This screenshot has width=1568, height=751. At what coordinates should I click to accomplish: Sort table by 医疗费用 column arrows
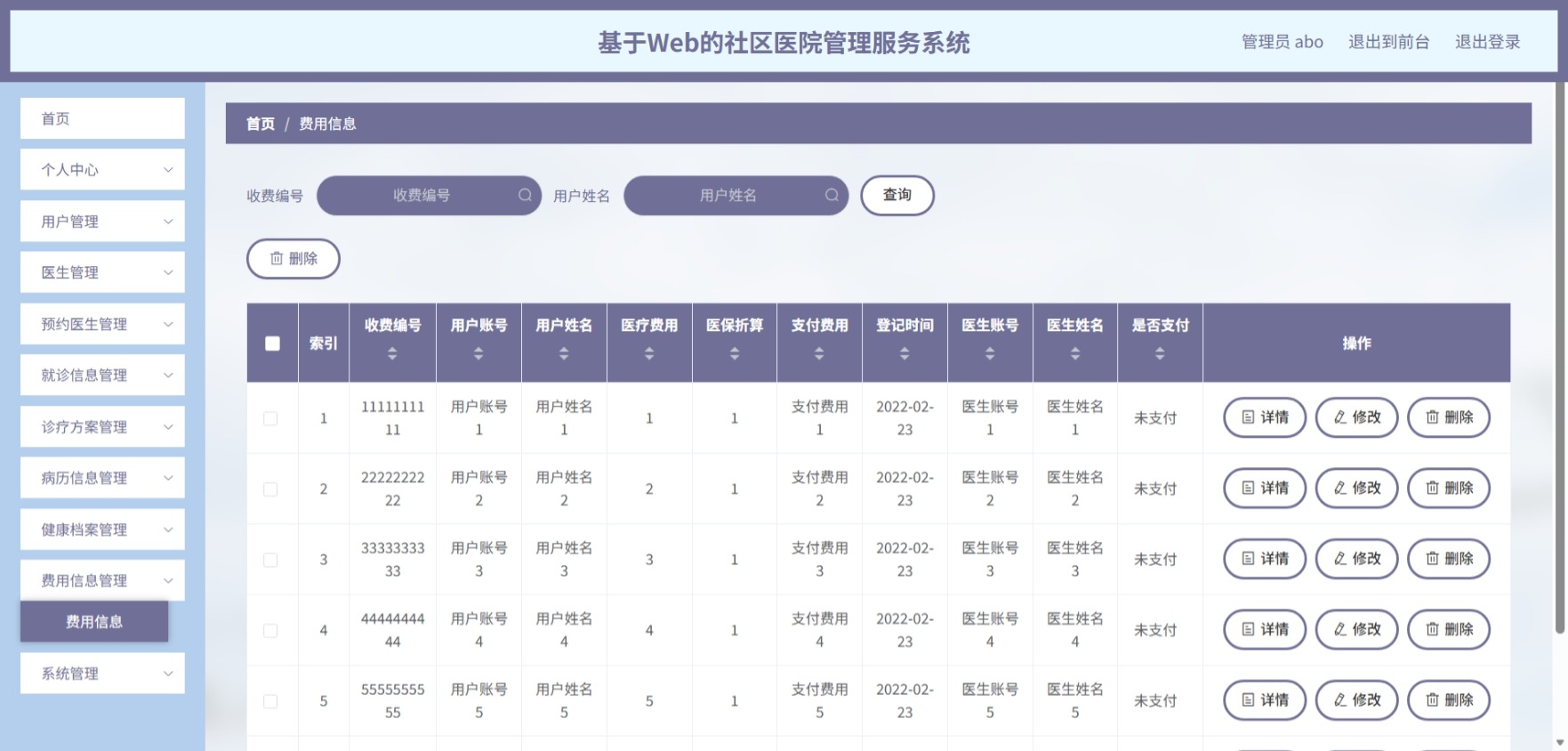click(649, 353)
